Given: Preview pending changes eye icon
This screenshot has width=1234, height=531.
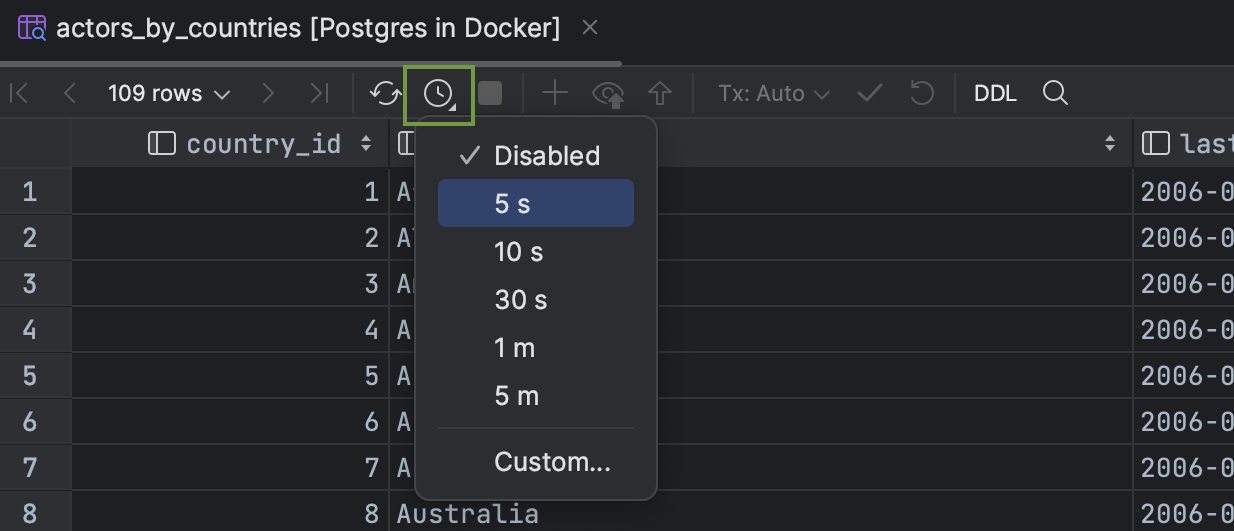Looking at the screenshot, I should pos(608,94).
